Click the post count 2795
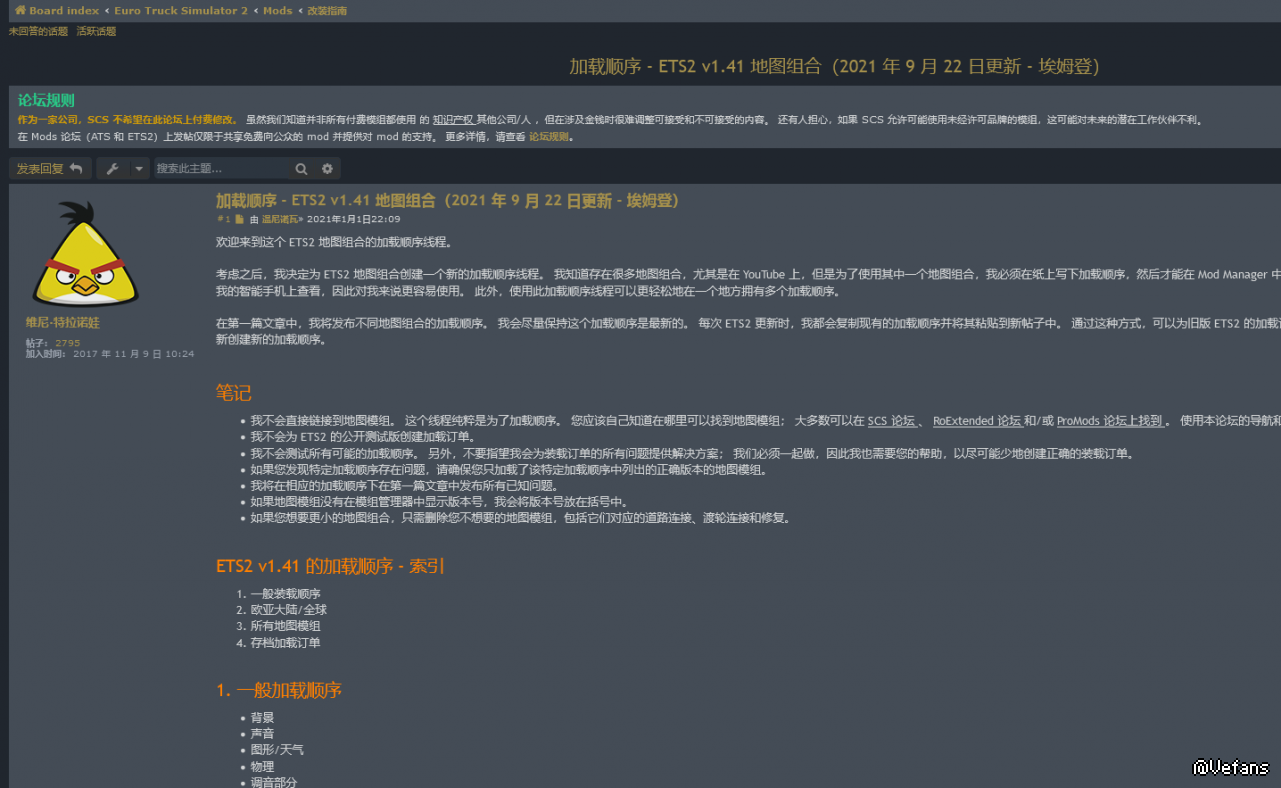 pyautogui.click(x=68, y=343)
